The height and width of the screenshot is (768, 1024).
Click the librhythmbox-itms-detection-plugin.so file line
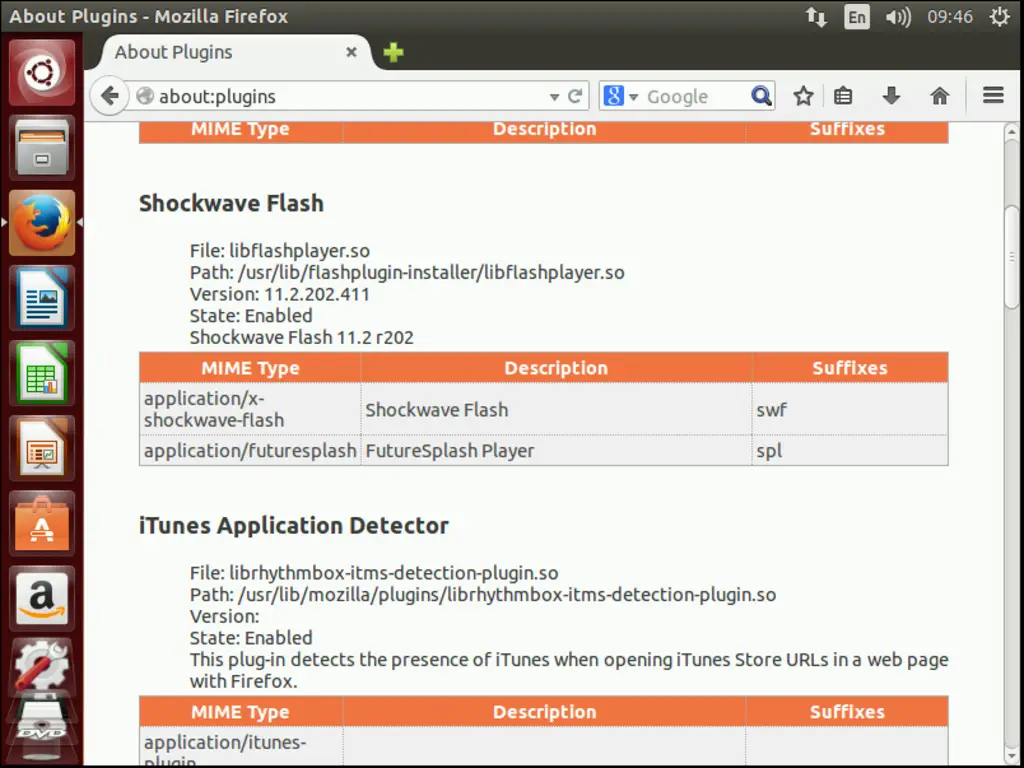374,573
